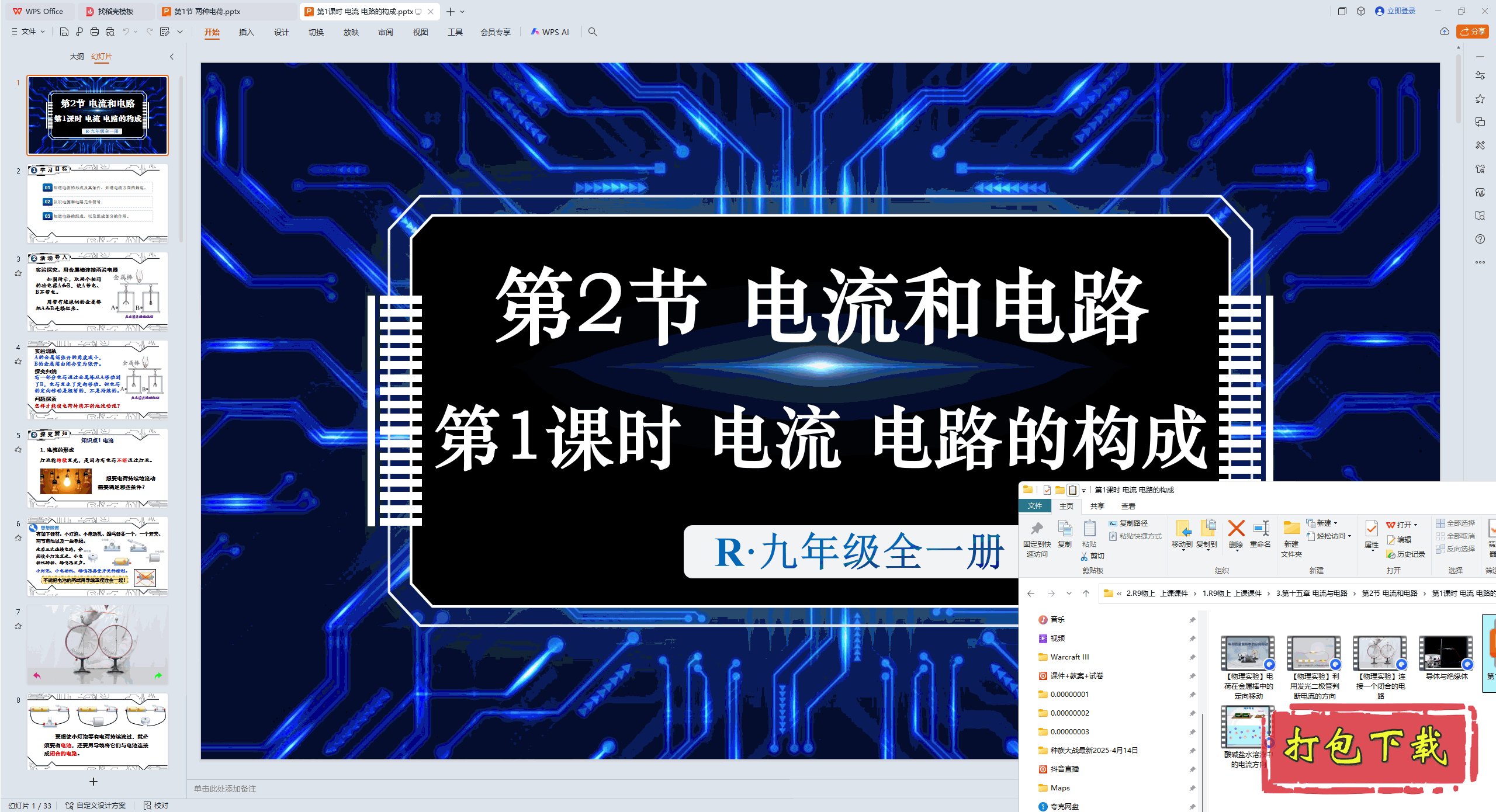Screen dimensions: 1496x812
Task: Click 第2节 电流和电路 in Explorer address path
Action: pyautogui.click(x=1390, y=594)
